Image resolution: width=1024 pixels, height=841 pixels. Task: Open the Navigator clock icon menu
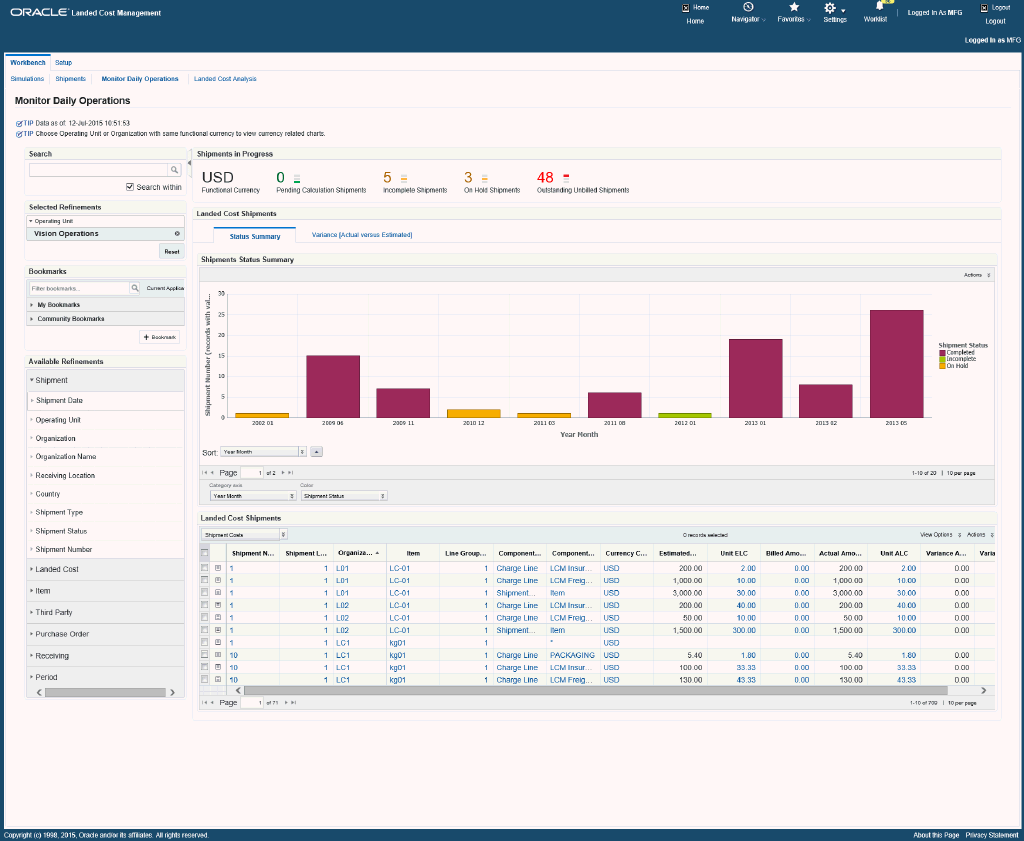pyautogui.click(x=748, y=7)
